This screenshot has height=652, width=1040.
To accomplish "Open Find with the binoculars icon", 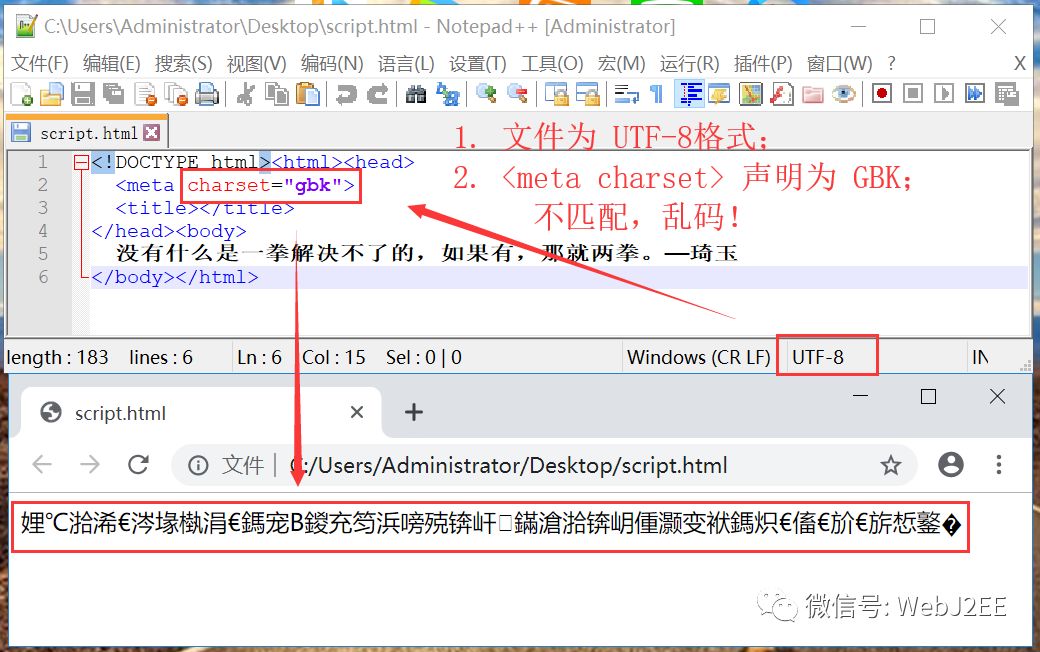I will click(x=416, y=94).
